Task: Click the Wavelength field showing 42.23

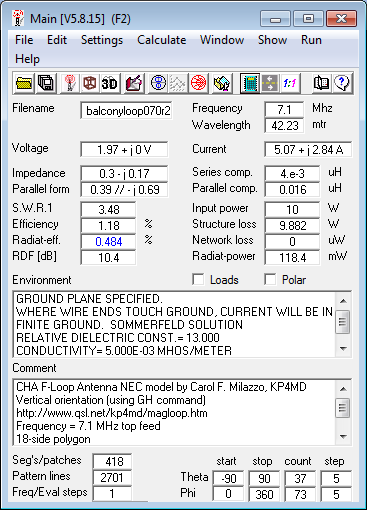Action: [x=284, y=126]
